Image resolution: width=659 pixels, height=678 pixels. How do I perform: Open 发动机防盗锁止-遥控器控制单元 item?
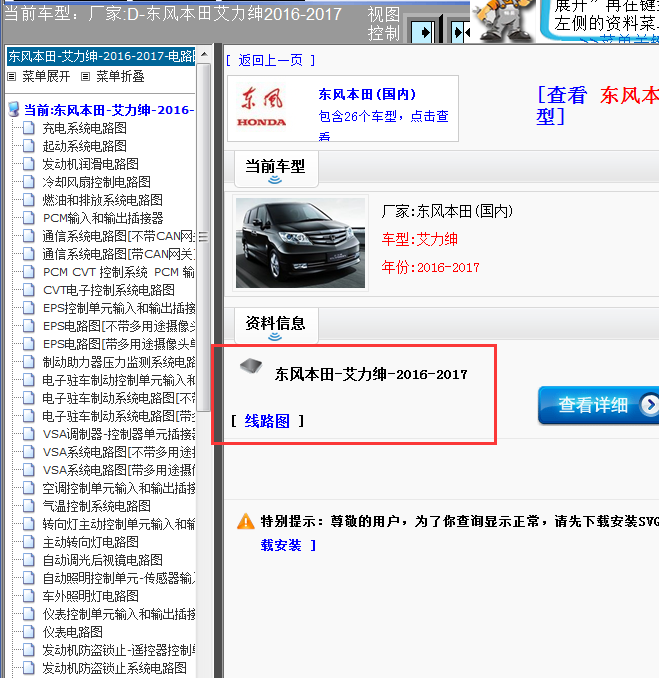(x=119, y=650)
